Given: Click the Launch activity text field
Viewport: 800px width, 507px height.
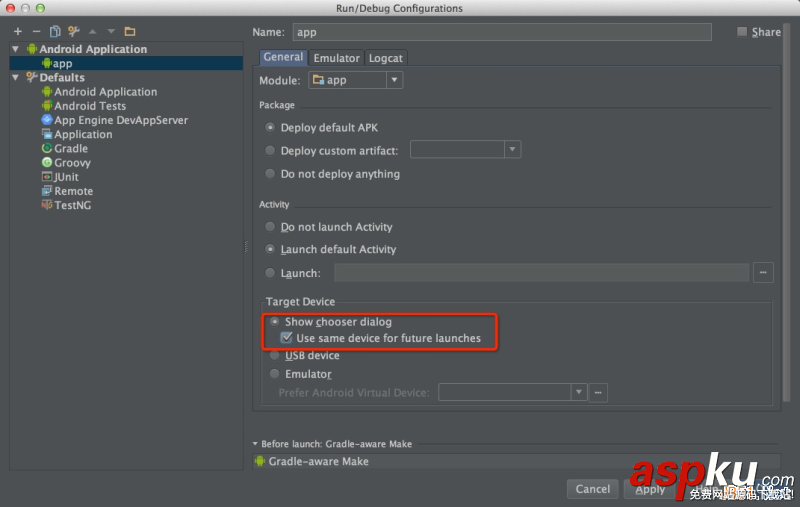Looking at the screenshot, I should point(542,273).
